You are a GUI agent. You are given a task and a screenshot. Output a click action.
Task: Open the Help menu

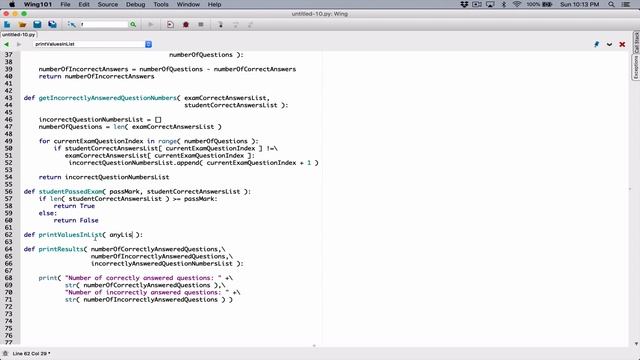point(214,4)
